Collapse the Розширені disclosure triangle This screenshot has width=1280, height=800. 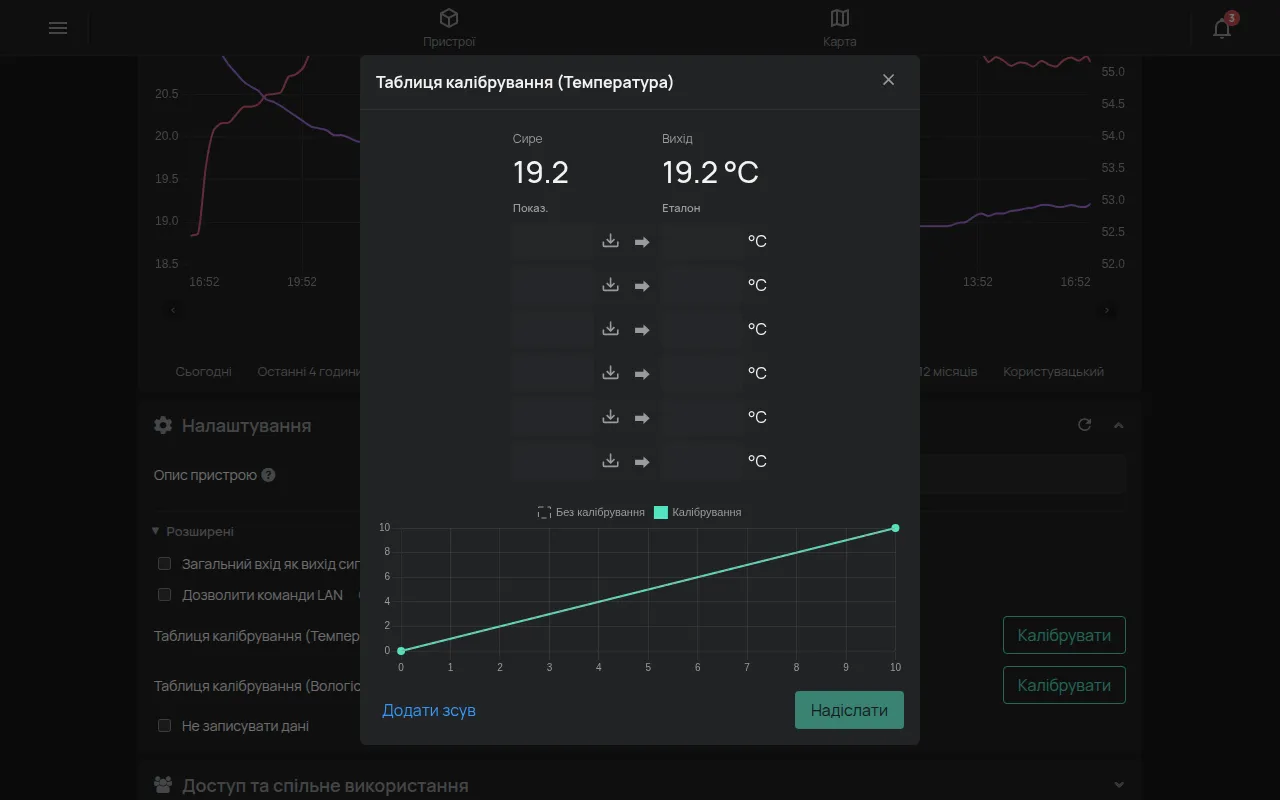pos(156,531)
